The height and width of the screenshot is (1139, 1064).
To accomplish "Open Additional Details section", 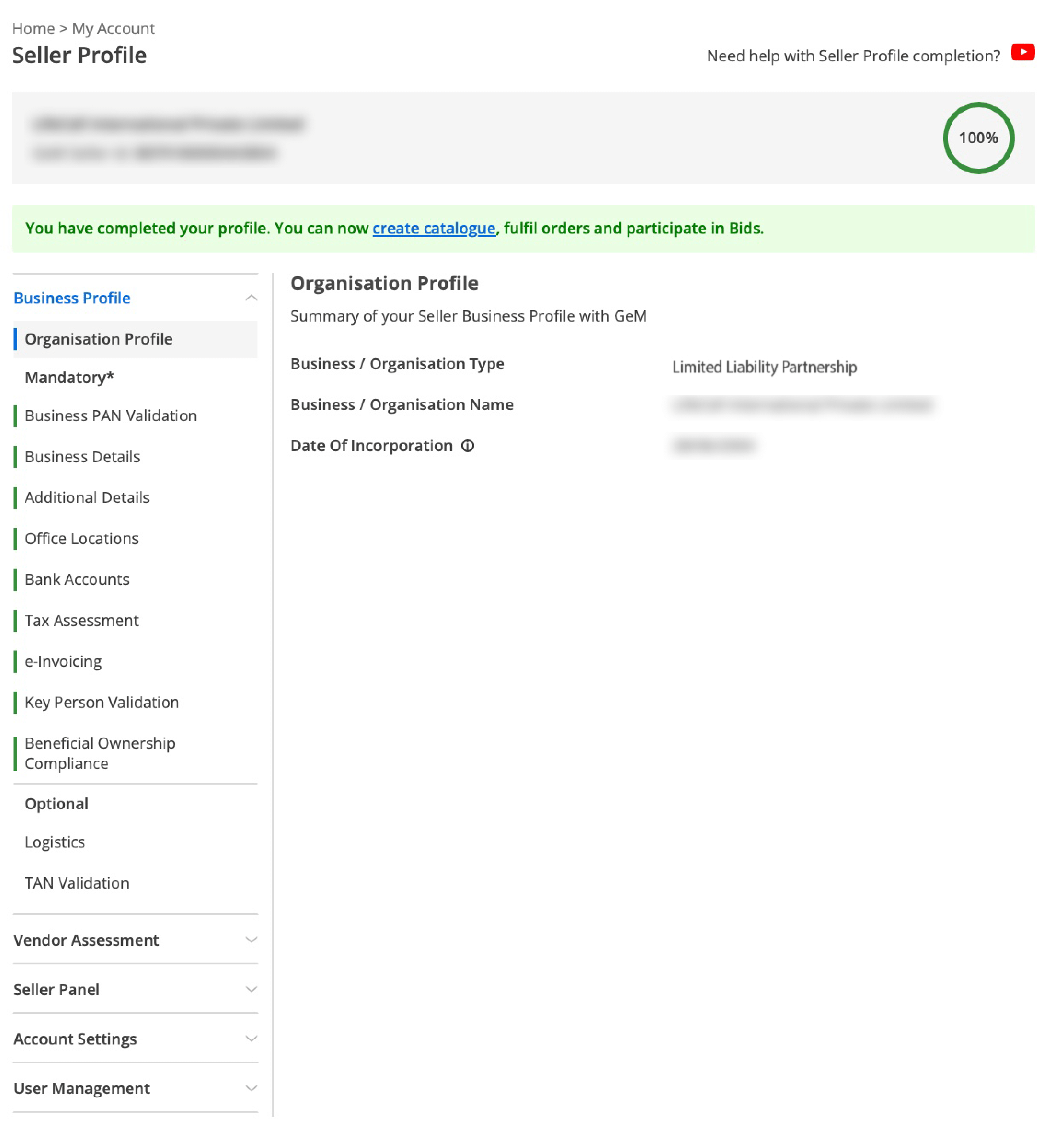I will 87,498.
